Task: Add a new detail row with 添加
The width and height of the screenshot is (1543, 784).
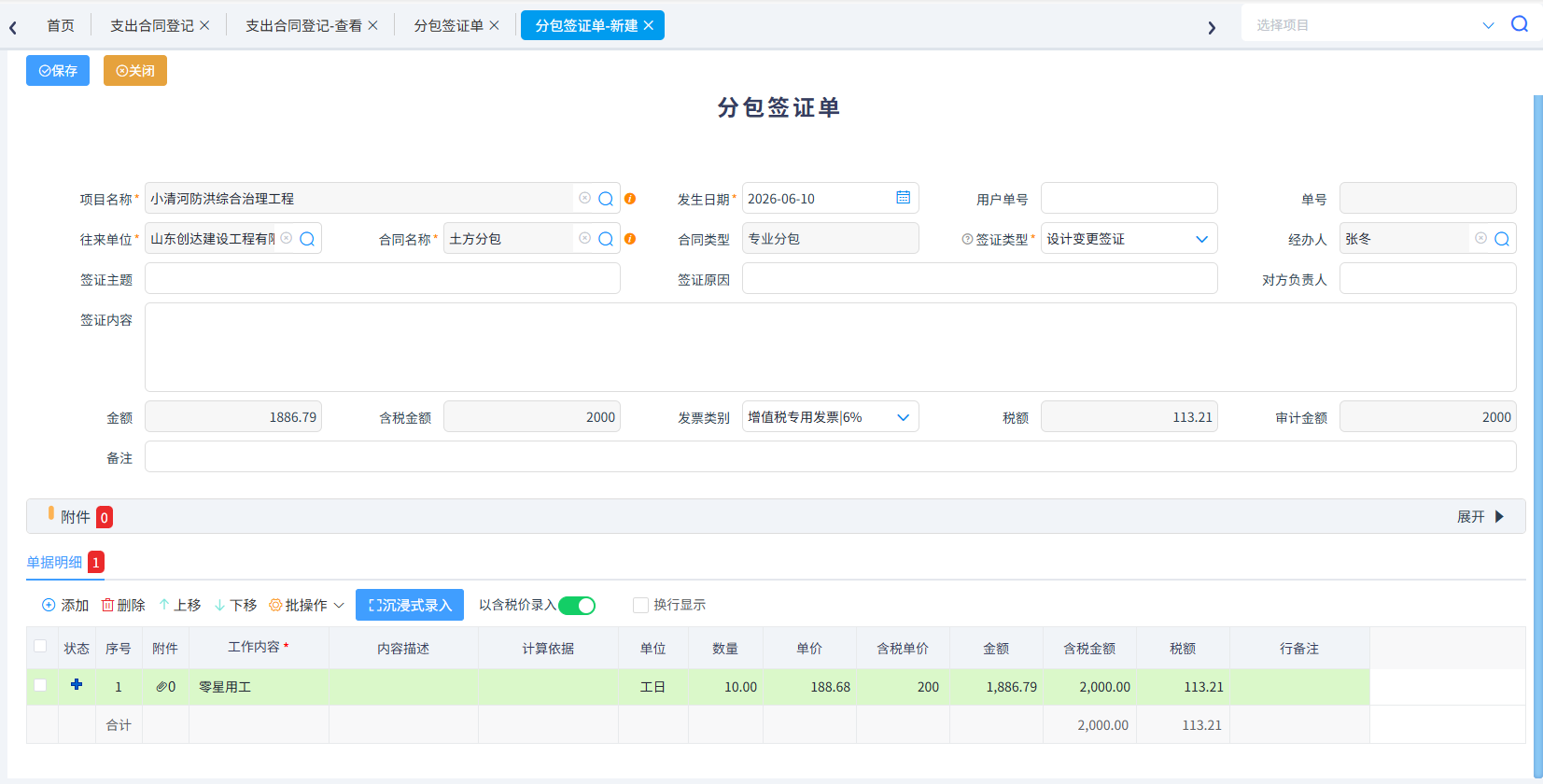Action: coord(65,605)
